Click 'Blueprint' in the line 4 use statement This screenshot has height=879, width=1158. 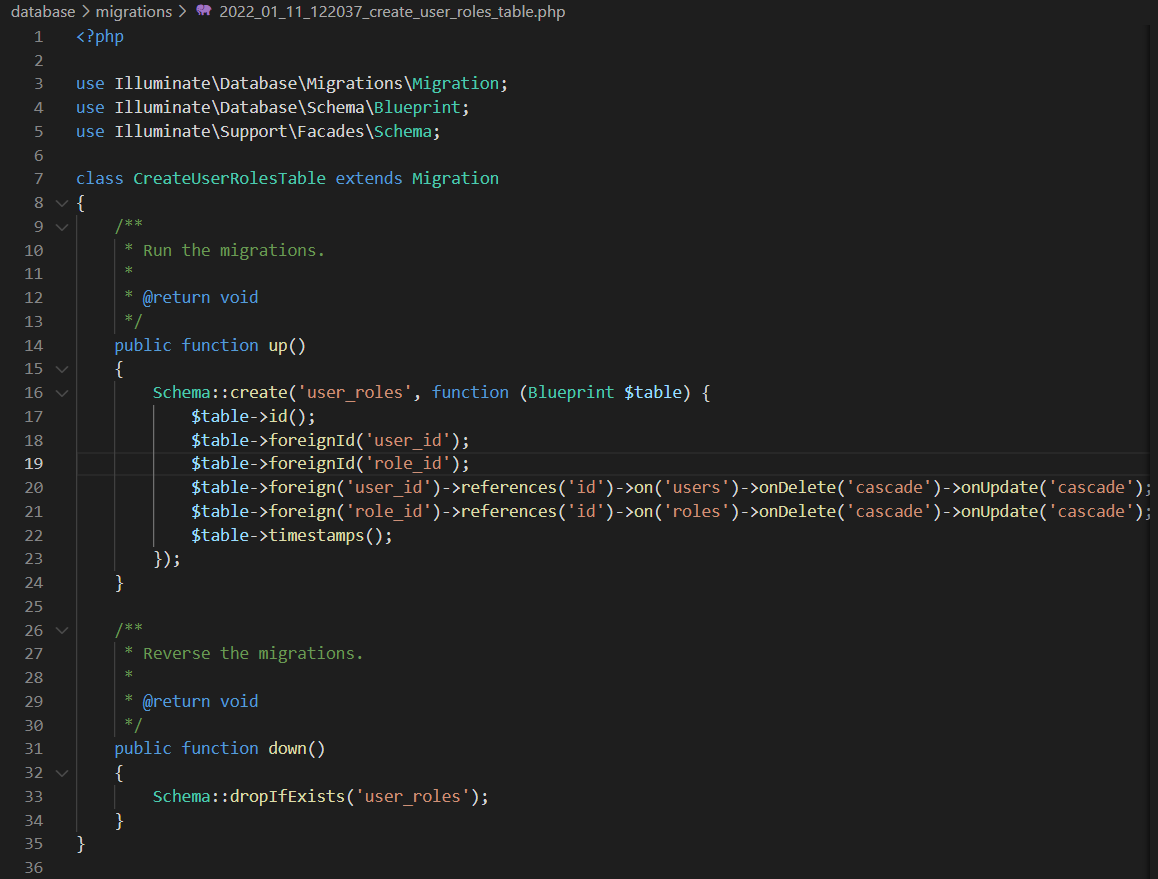[x=417, y=107]
